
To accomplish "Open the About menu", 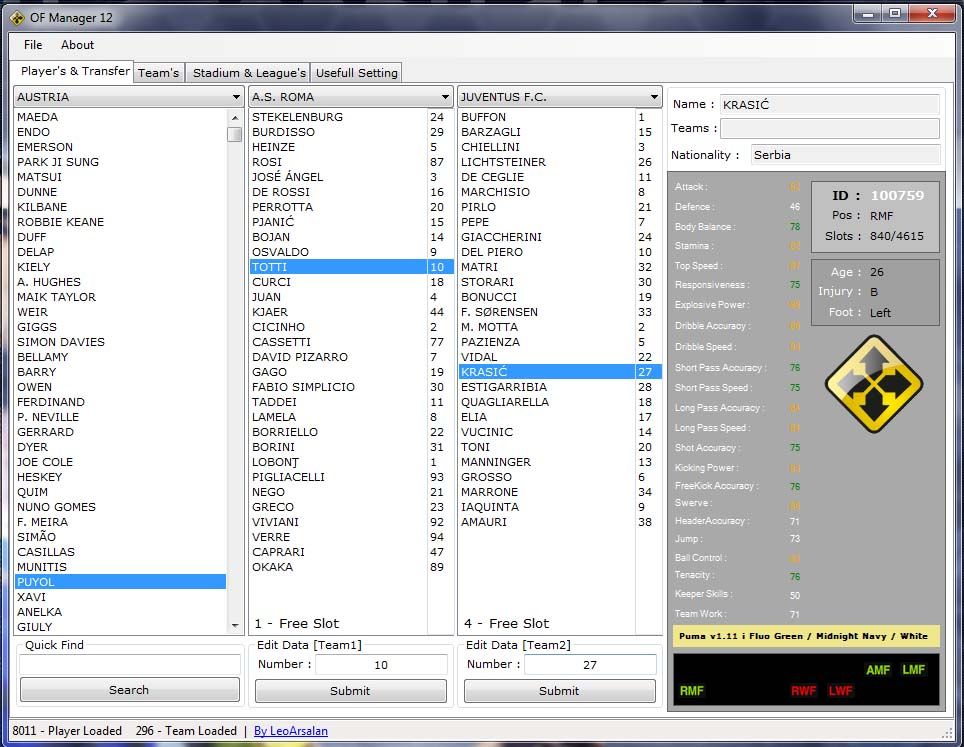I will coord(77,45).
